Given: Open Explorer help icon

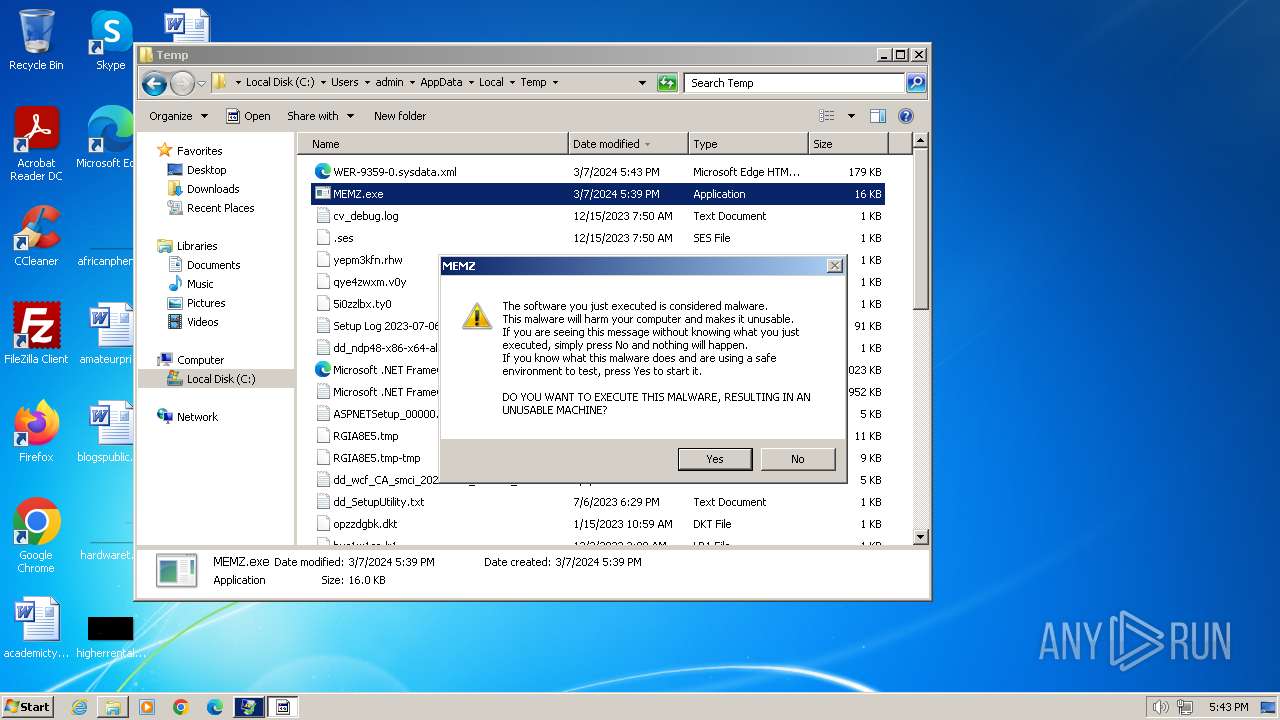Looking at the screenshot, I should [906, 116].
